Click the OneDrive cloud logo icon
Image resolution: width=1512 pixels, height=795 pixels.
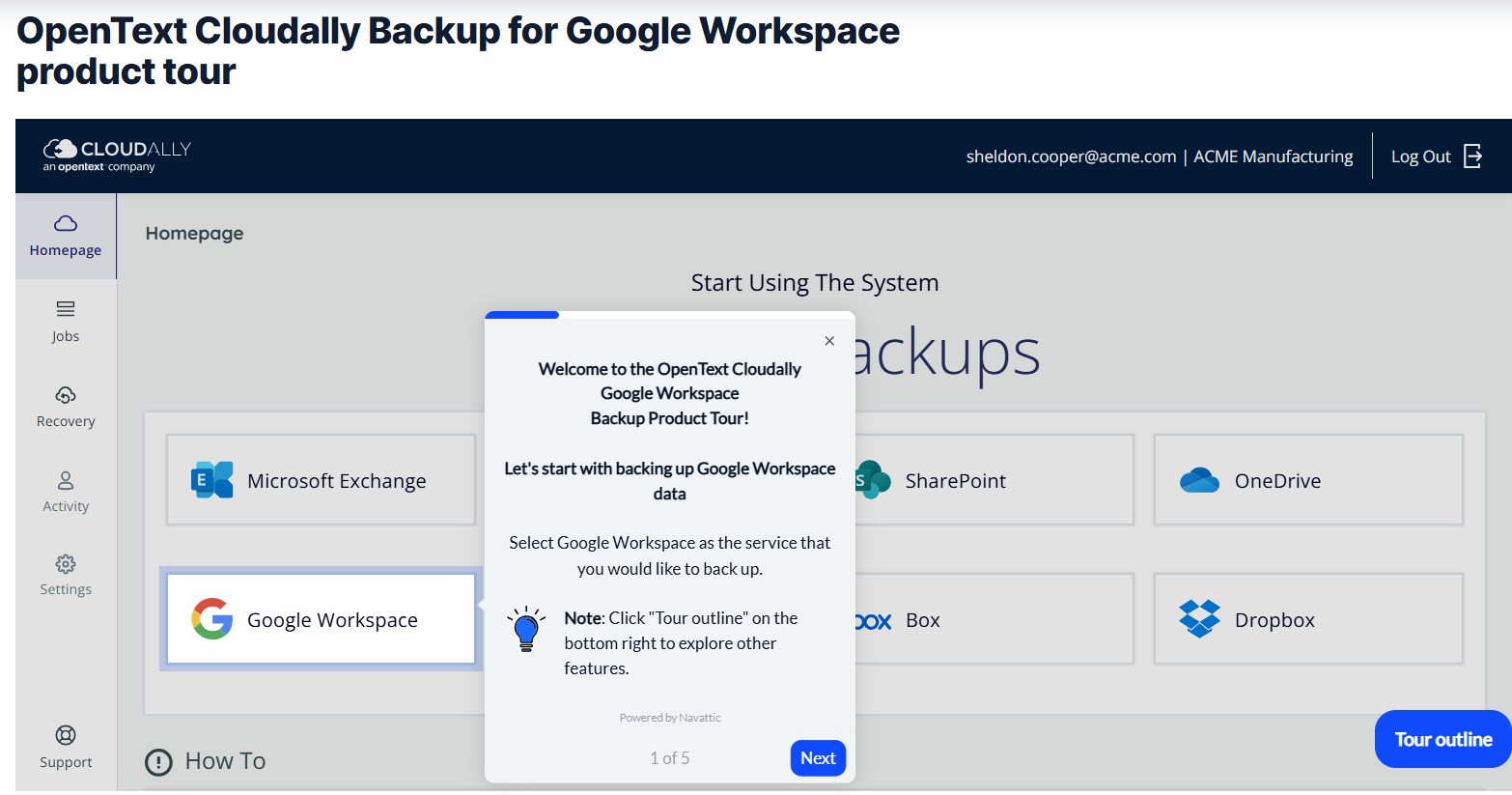tap(1199, 480)
